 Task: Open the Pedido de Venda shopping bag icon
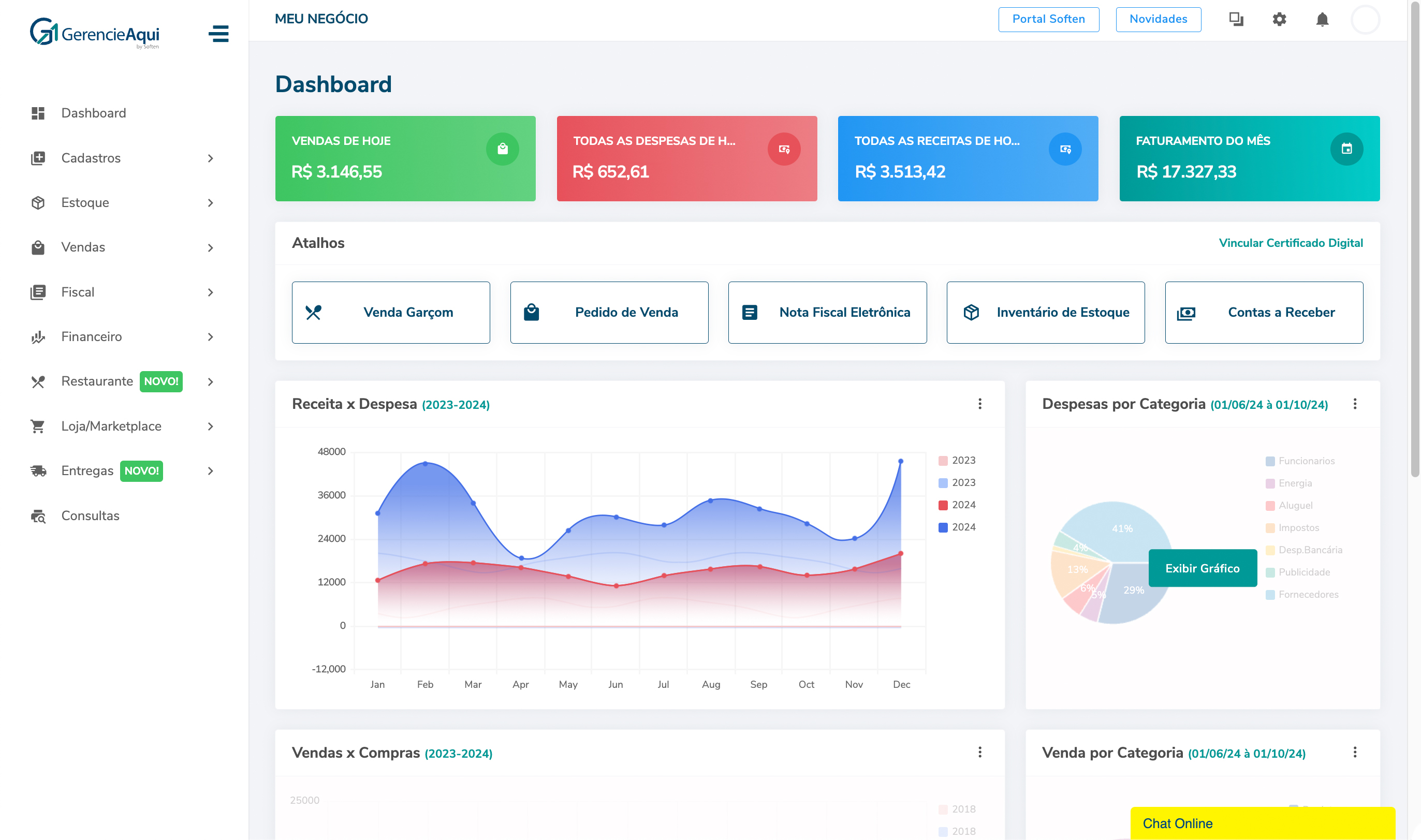[533, 312]
